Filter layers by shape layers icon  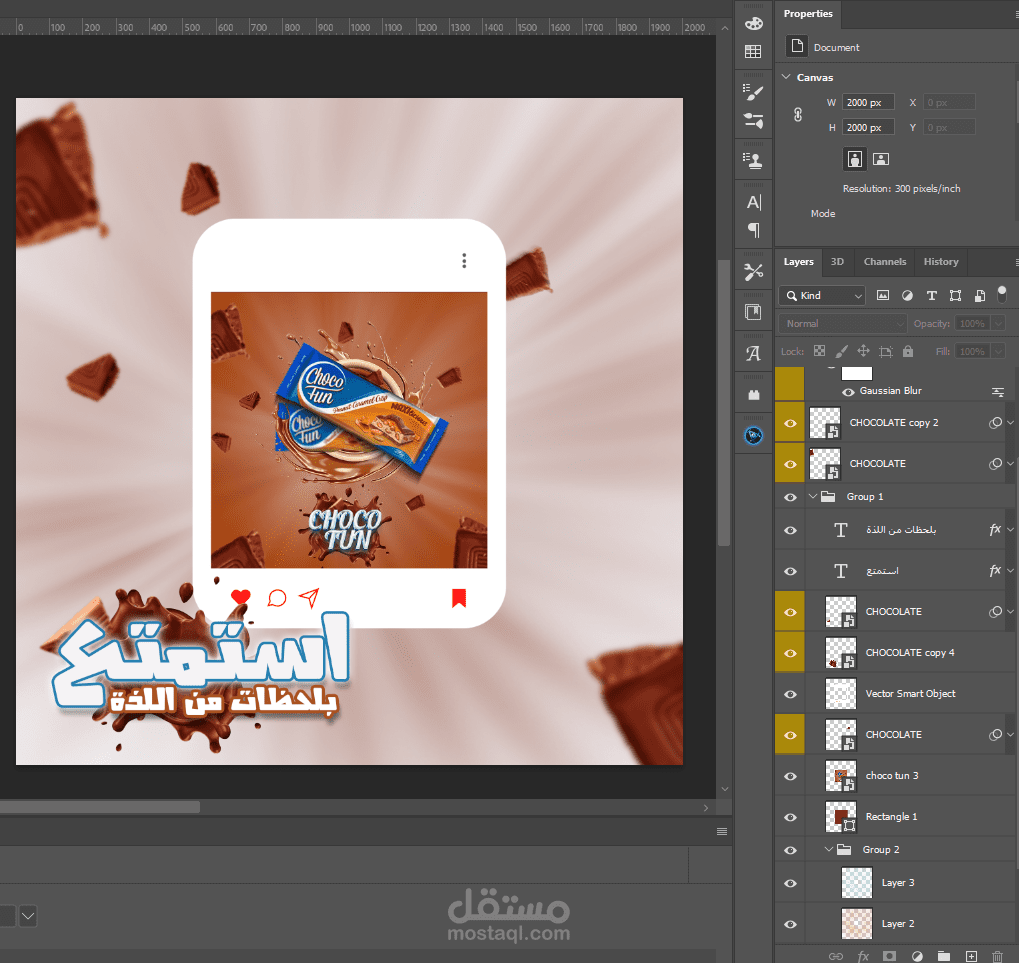955,296
